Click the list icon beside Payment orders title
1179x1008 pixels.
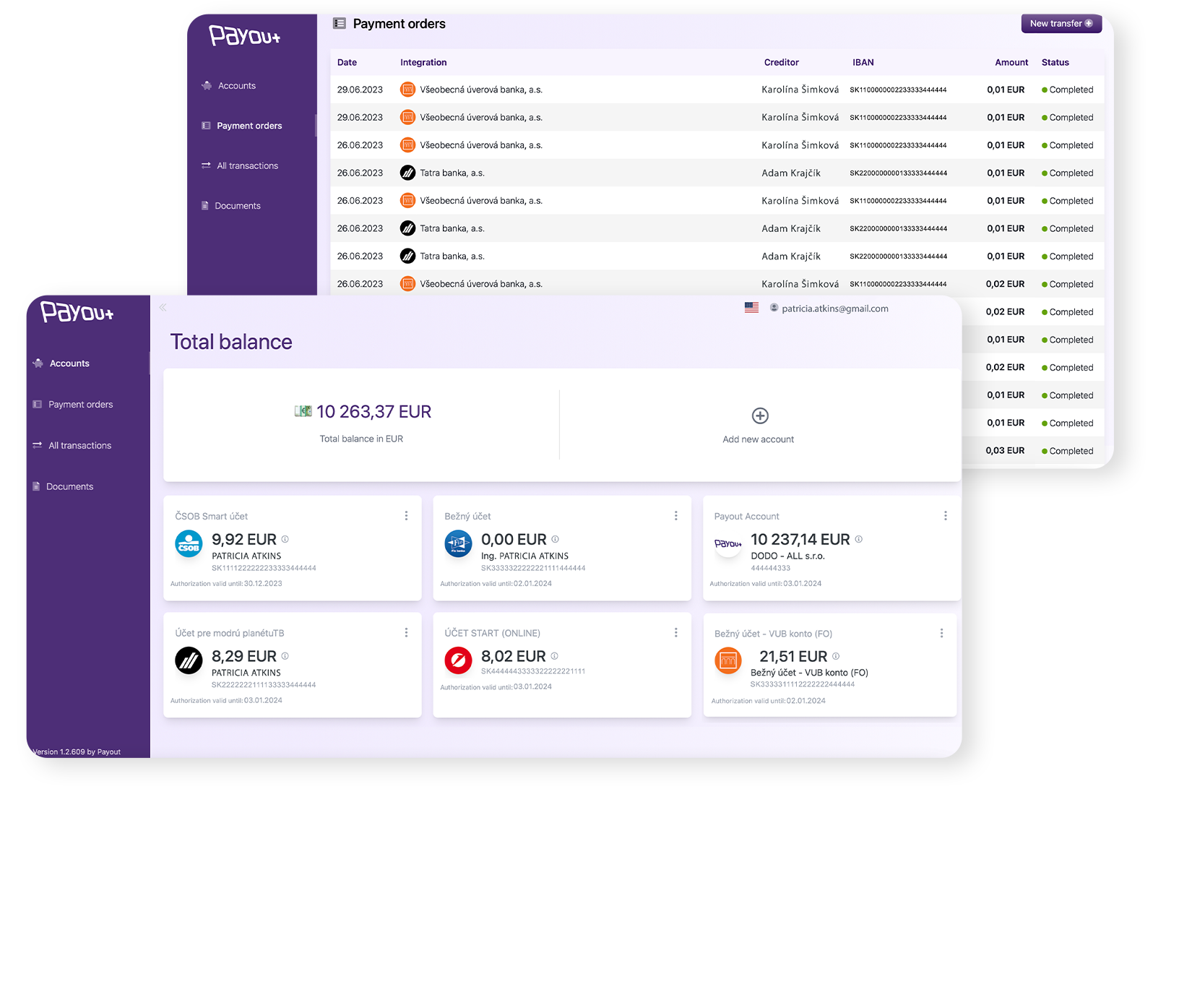[x=340, y=24]
